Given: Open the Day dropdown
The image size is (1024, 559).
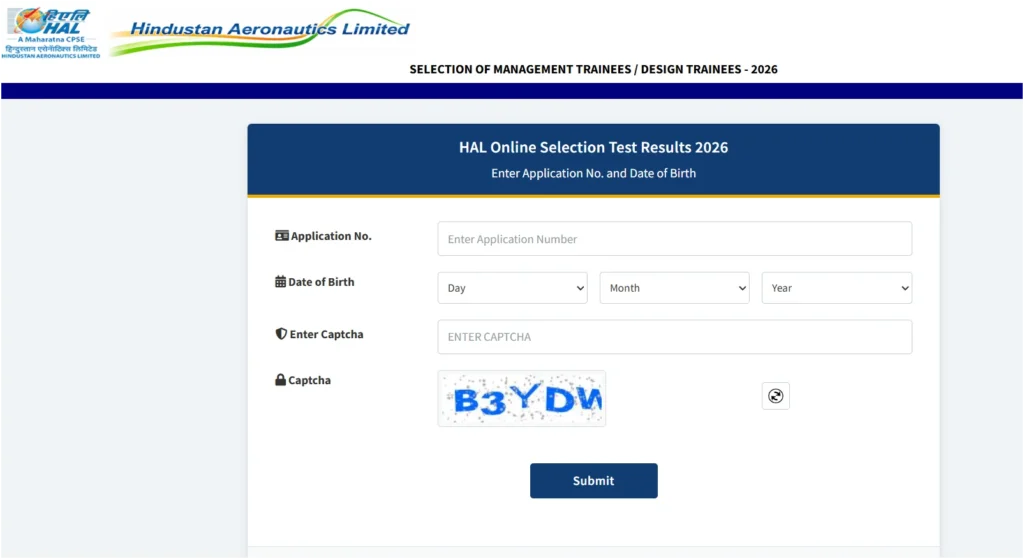Looking at the screenshot, I should point(513,288).
